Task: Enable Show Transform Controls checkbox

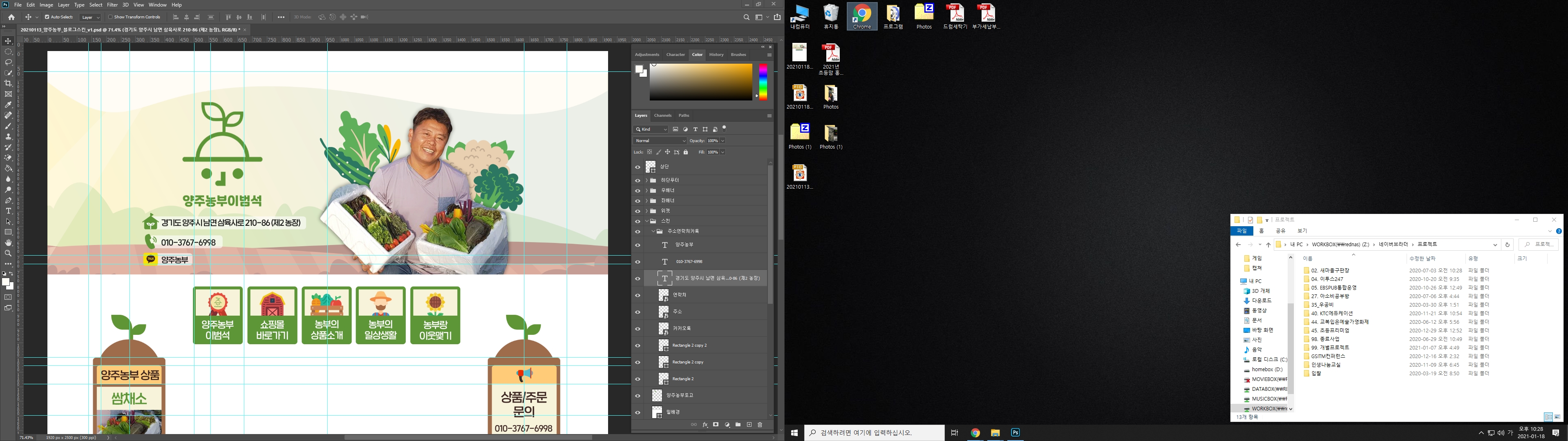Action: [111, 17]
